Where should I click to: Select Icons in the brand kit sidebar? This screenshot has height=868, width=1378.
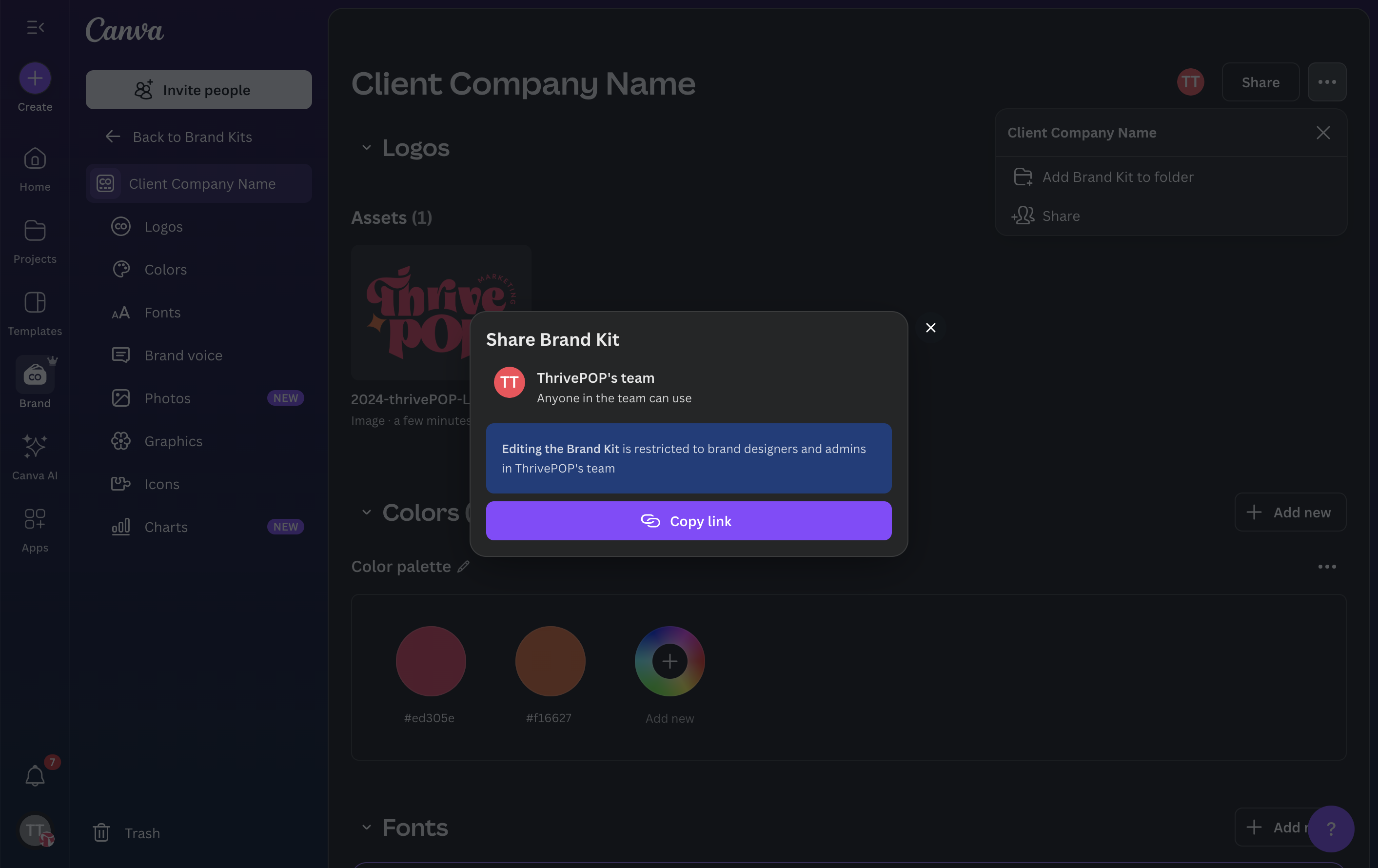(198, 484)
